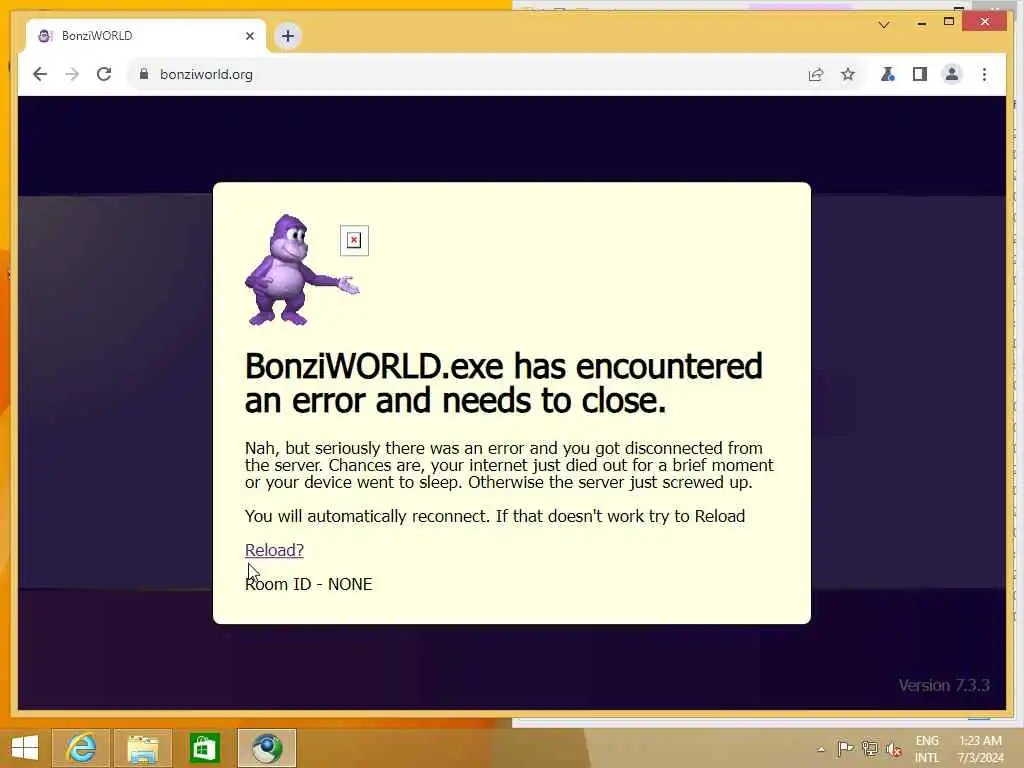Image resolution: width=1024 pixels, height=768 pixels.
Task: Launch Internet Explorer from taskbar
Action: pos(80,748)
